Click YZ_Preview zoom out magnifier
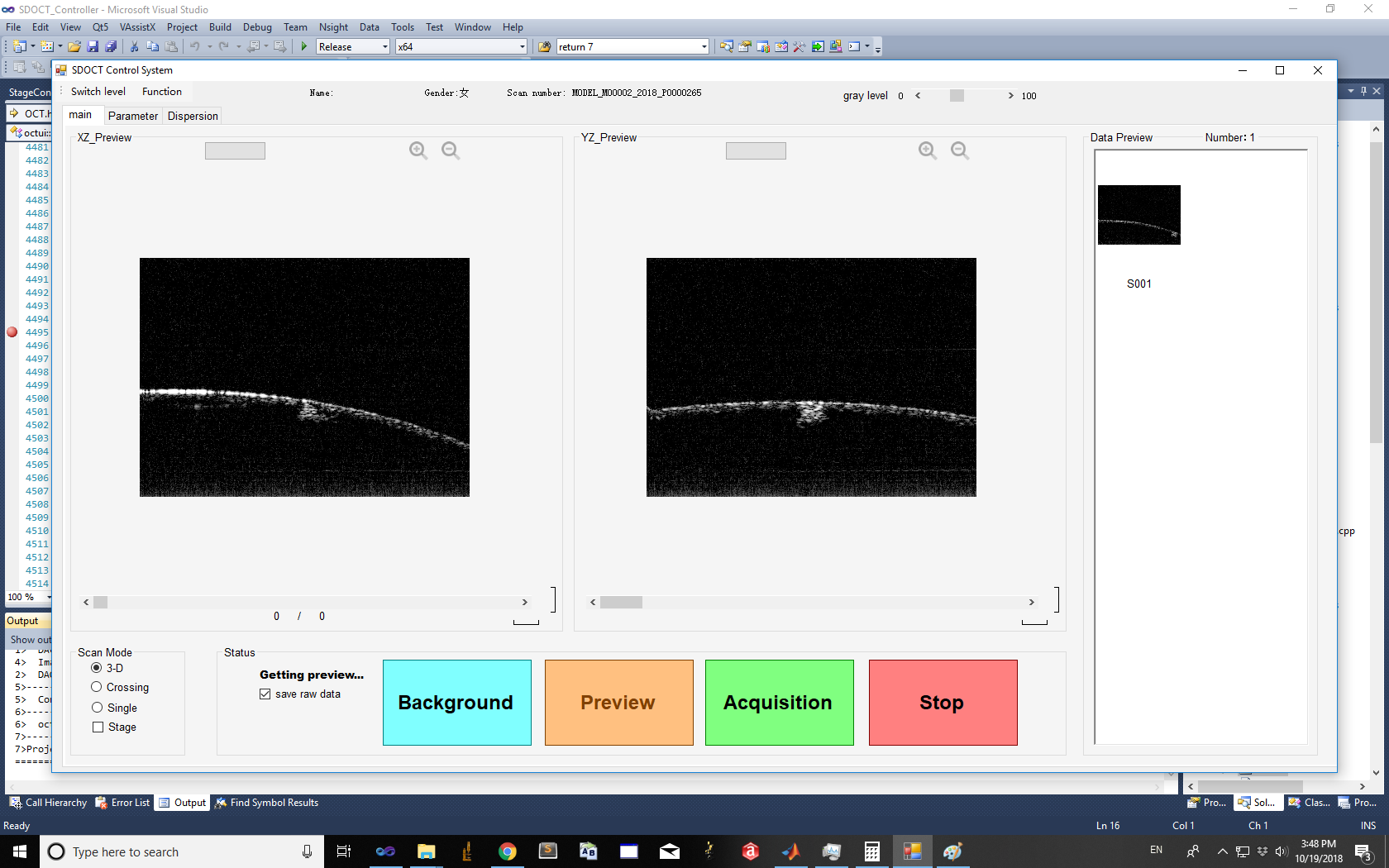The width and height of the screenshot is (1389, 868). (959, 150)
